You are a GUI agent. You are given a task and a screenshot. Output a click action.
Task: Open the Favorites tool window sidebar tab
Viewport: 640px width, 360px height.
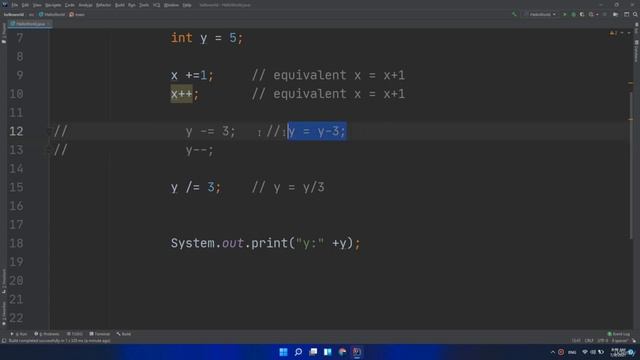[x=4, y=313]
